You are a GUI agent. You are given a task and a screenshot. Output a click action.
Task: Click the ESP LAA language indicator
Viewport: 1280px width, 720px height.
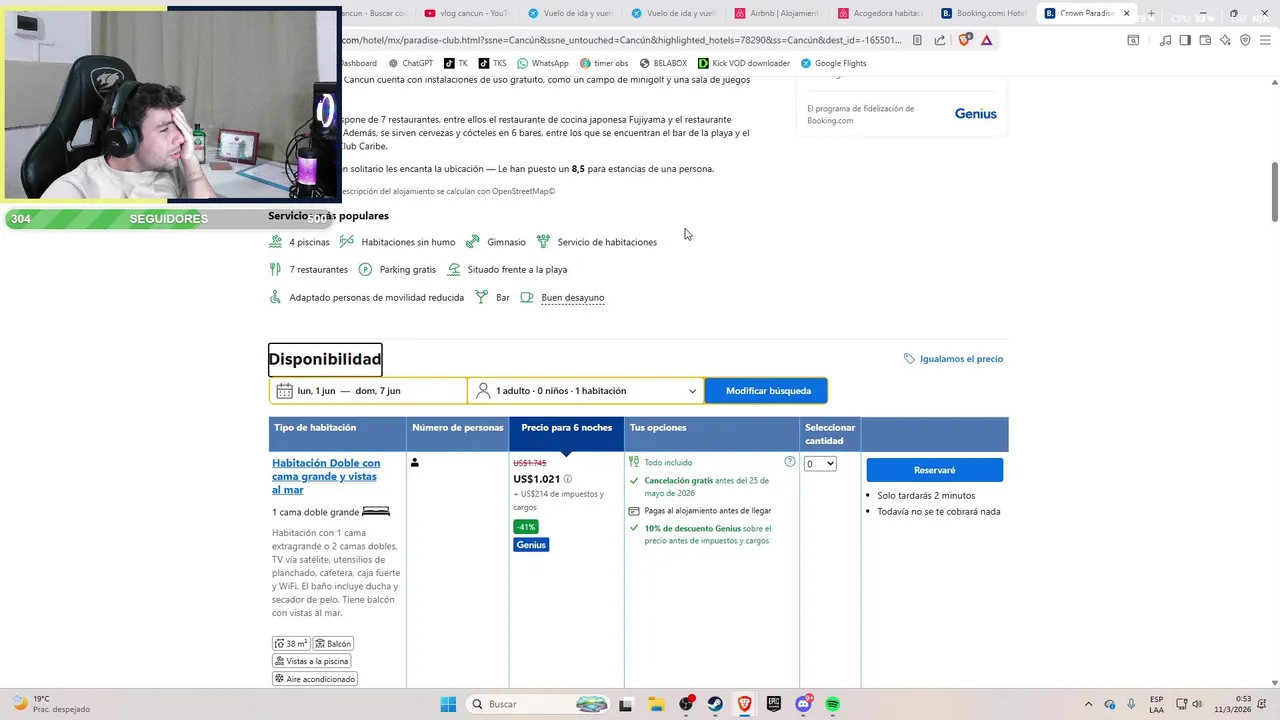point(1156,704)
